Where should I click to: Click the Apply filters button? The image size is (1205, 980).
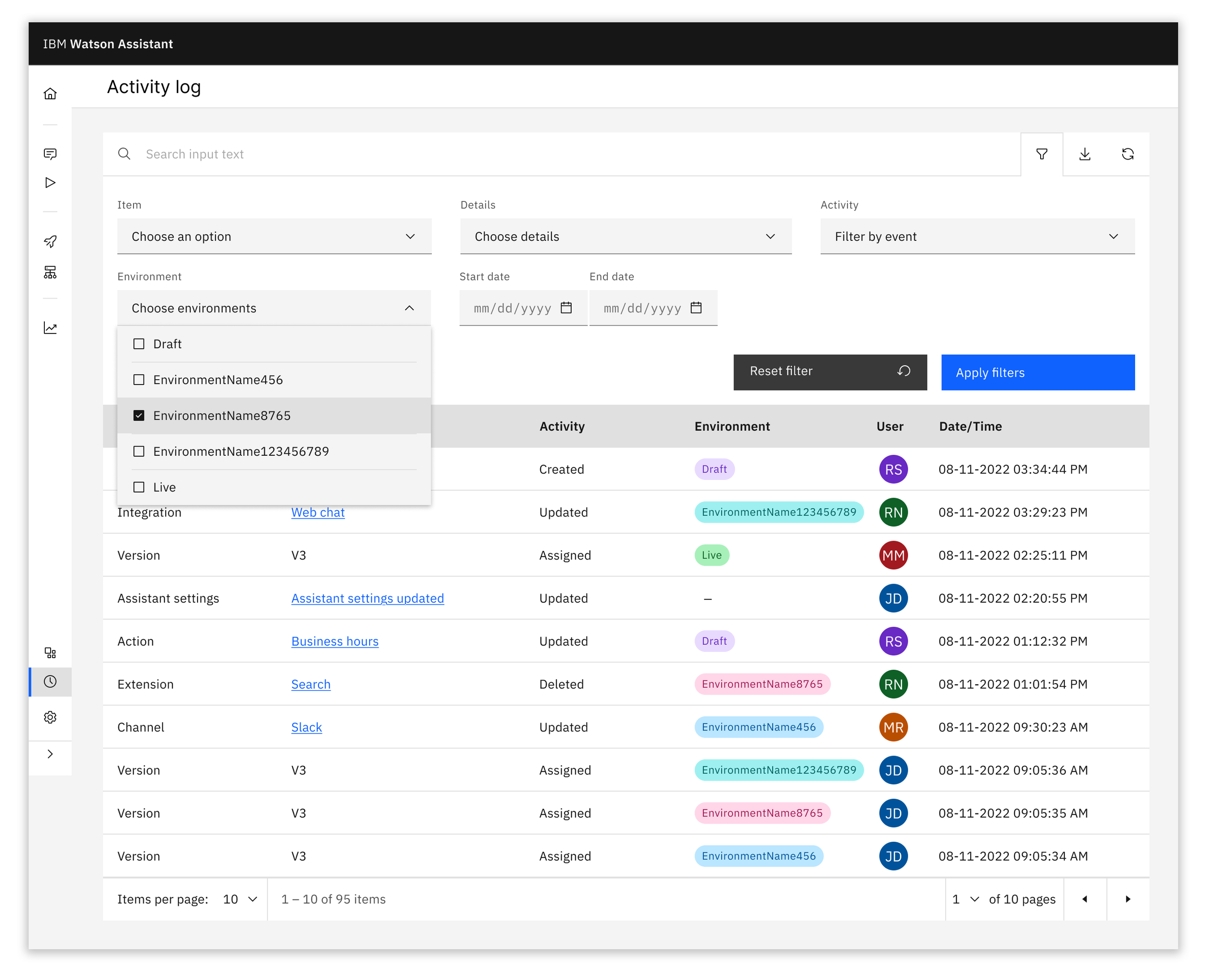(x=1037, y=372)
